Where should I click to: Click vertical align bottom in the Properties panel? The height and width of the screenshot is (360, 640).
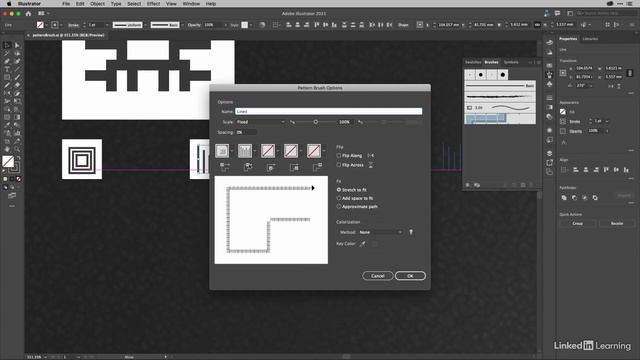tap(627, 170)
